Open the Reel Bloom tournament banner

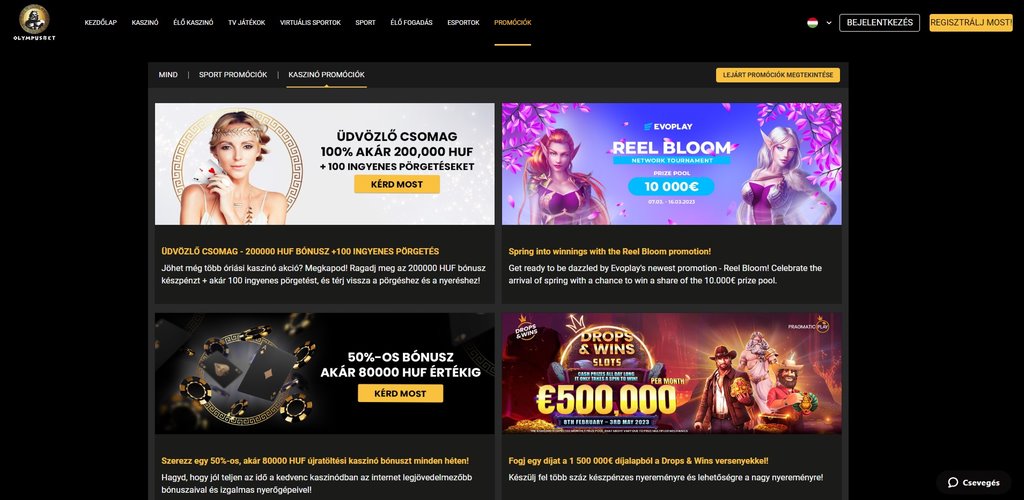point(671,164)
